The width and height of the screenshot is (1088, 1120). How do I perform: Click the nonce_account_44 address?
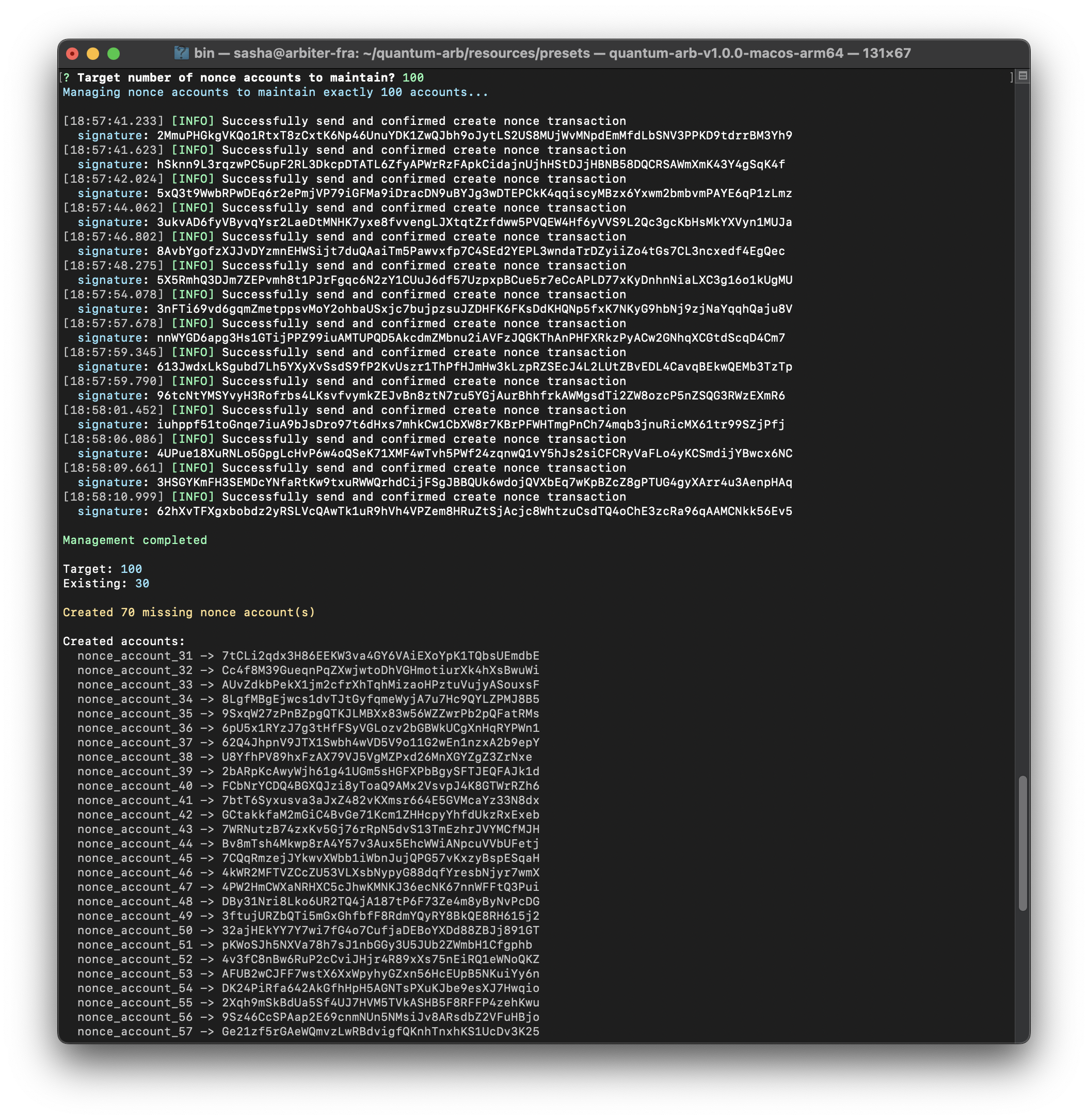[x=380, y=843]
